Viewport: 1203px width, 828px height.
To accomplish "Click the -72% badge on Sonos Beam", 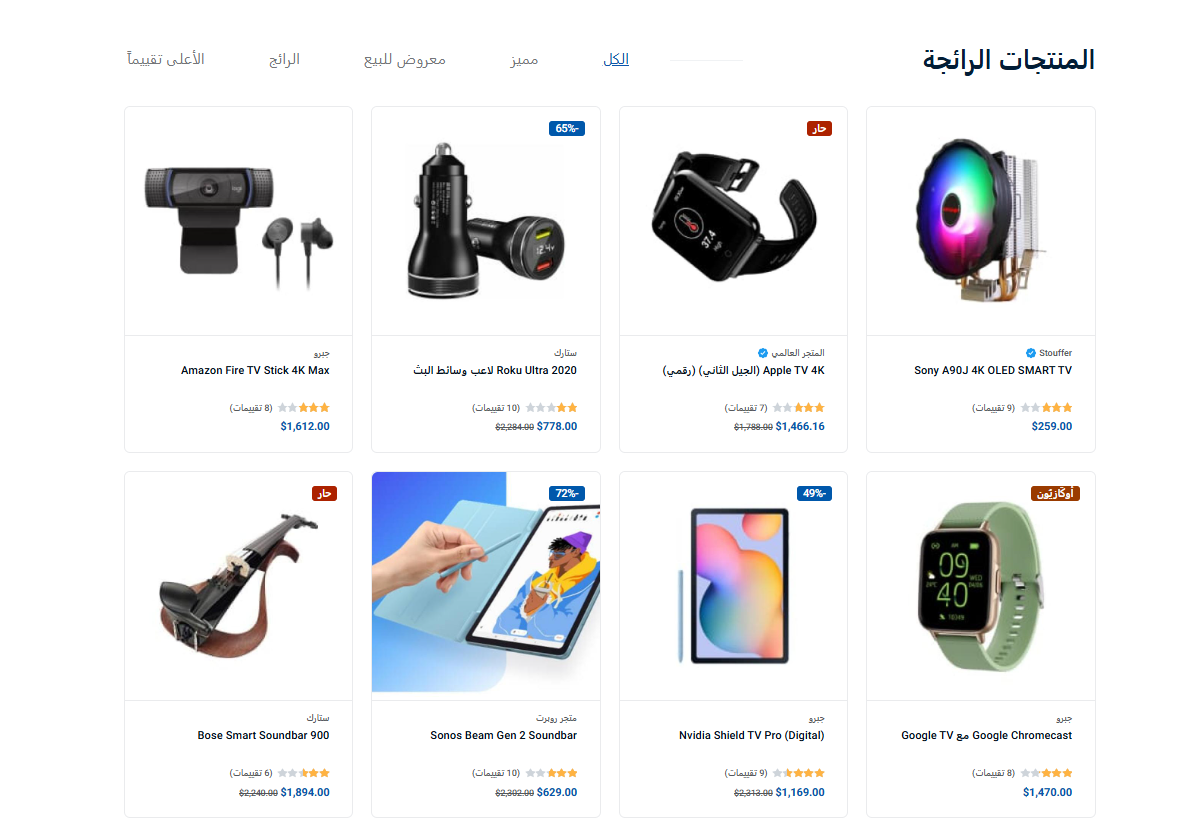I will click(566, 493).
